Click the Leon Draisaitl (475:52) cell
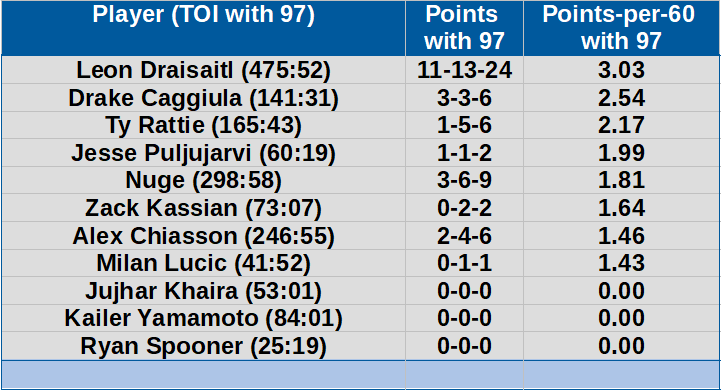The image size is (721, 392). (x=203, y=70)
